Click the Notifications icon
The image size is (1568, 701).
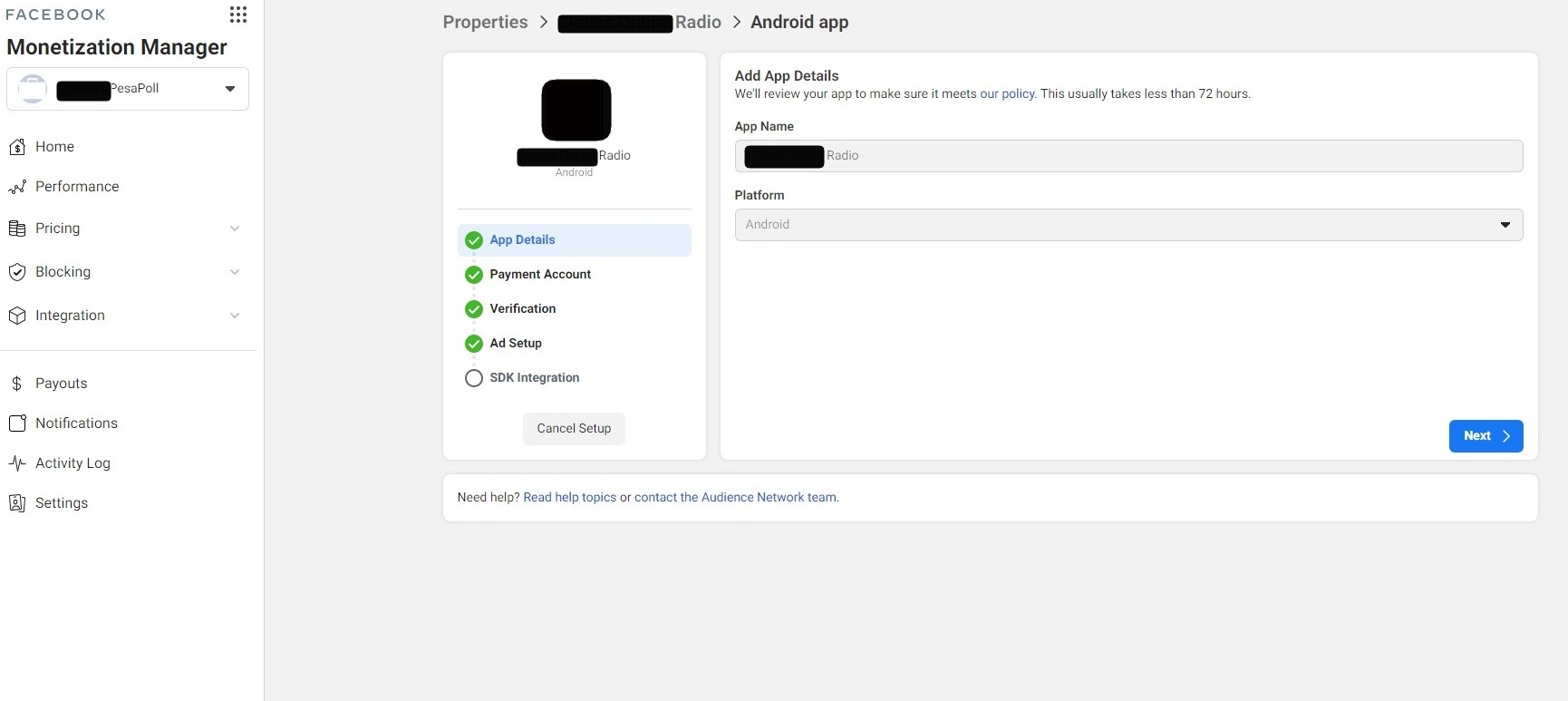click(x=16, y=424)
